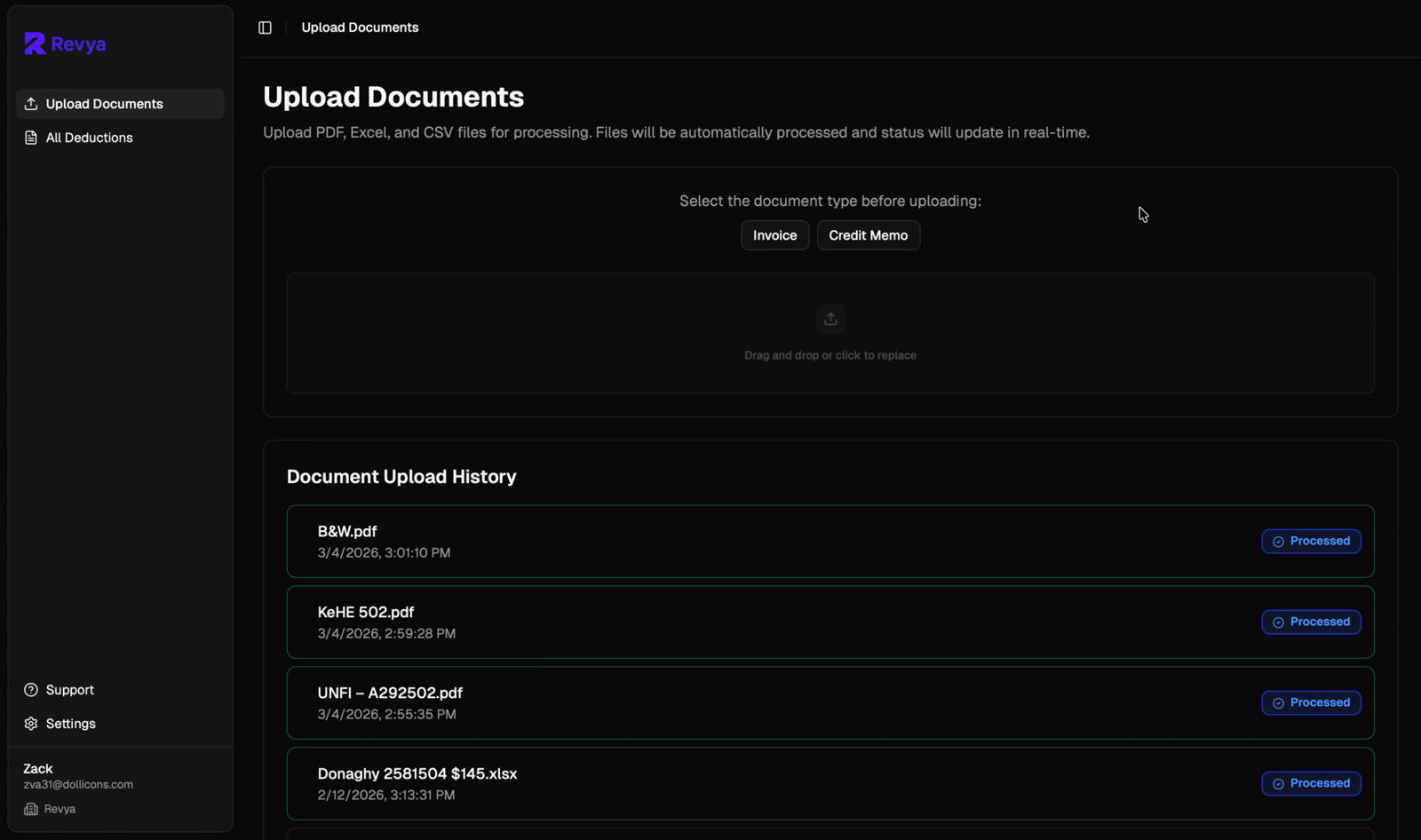The width and height of the screenshot is (1421, 840).
Task: Click the Processed badge on KeHE 502.pdf
Action: pos(1311,622)
